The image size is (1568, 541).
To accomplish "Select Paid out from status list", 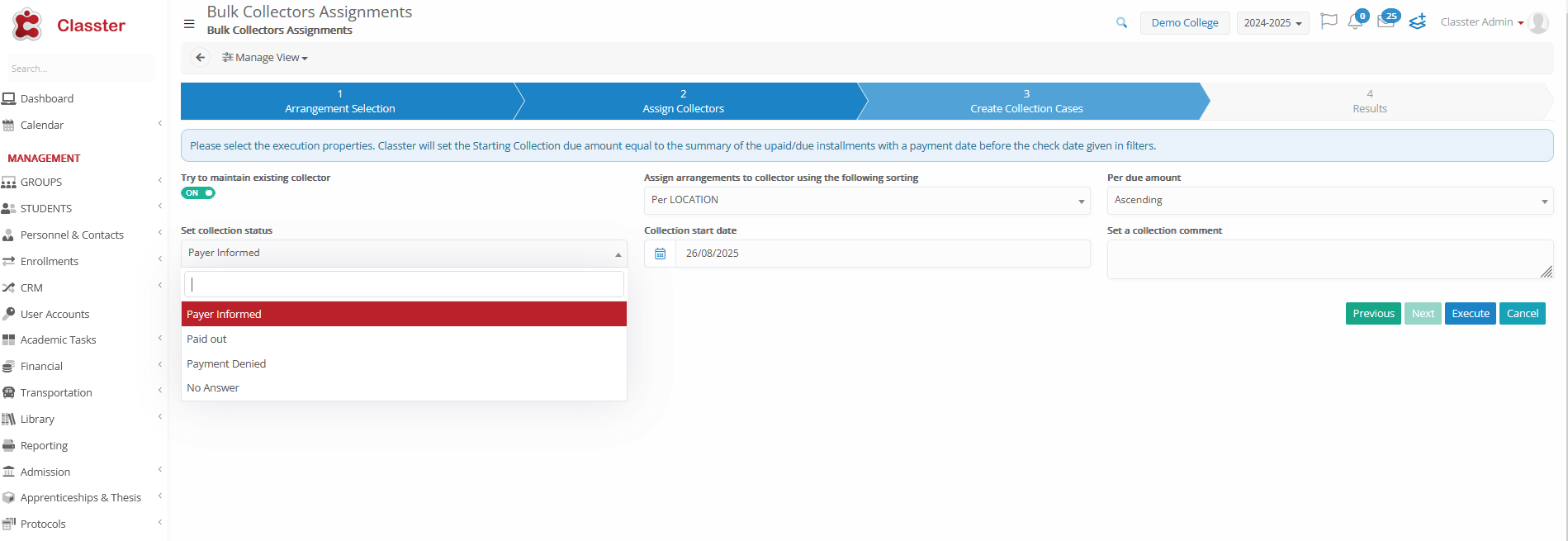I will click(206, 339).
